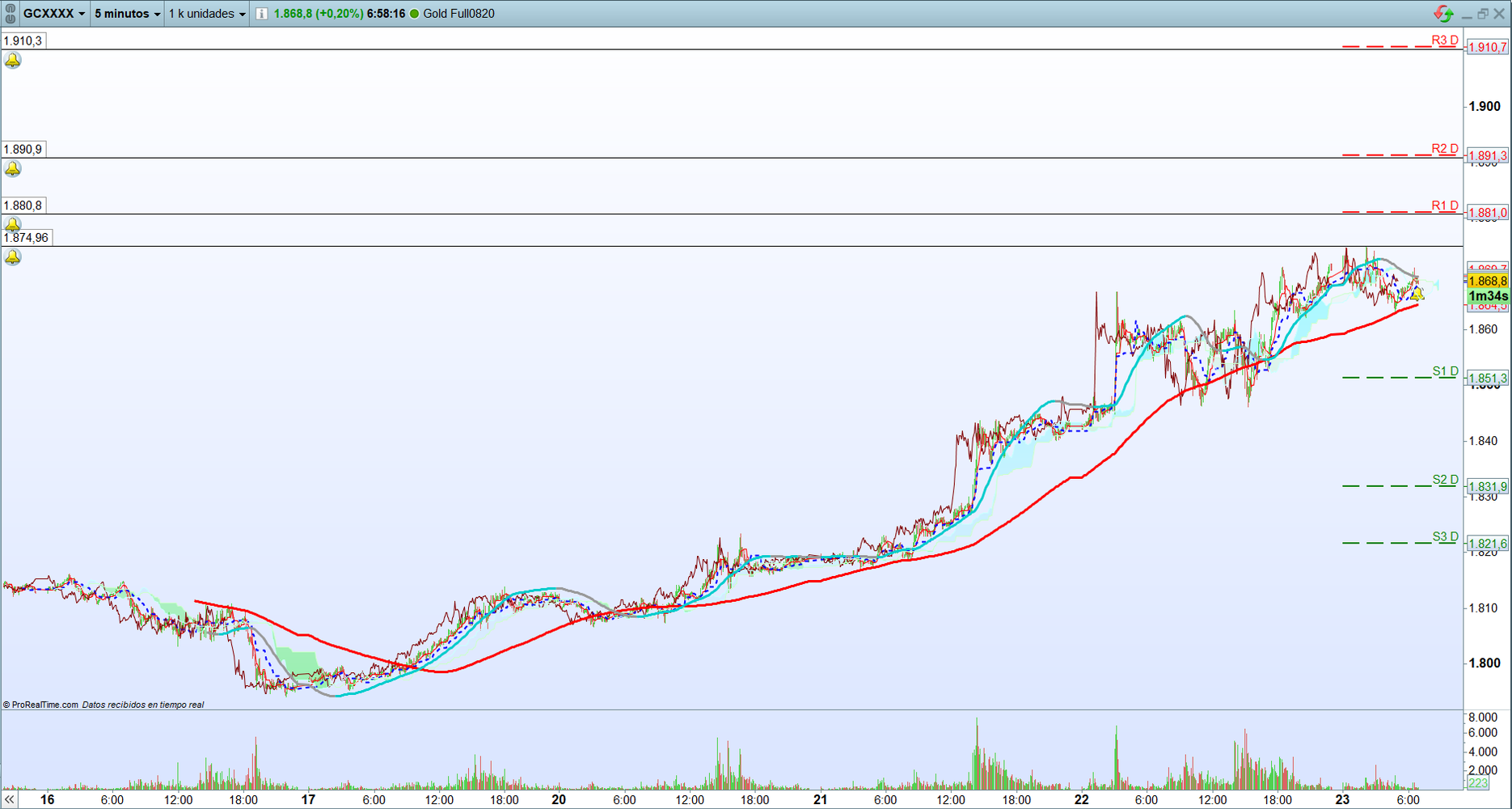
Task: Select the 1.910,3 horizontal line label
Action: (23, 40)
